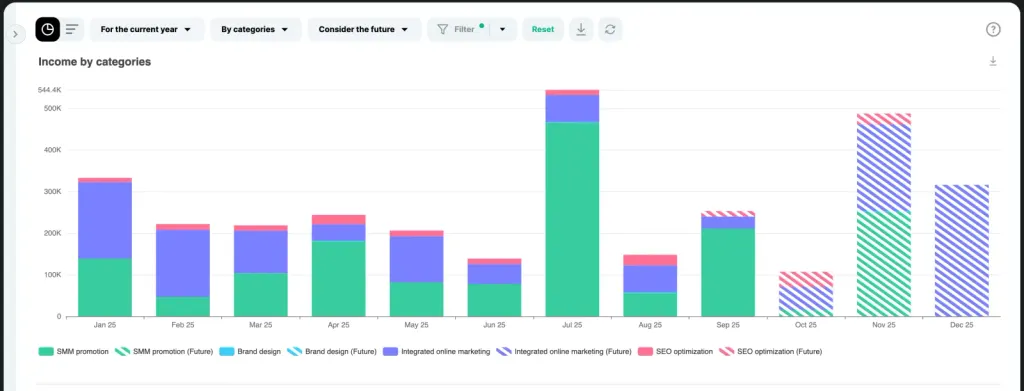Click the Jul 25 green SMM promotion bar

point(572,219)
